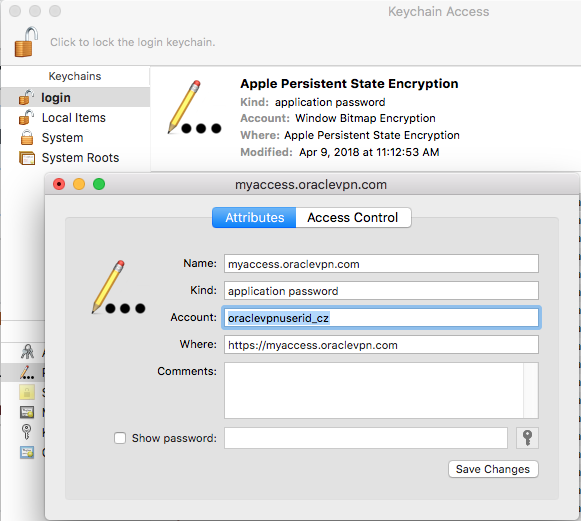Click the Keychains sidebar header
This screenshot has width=581, height=521.
(75, 76)
